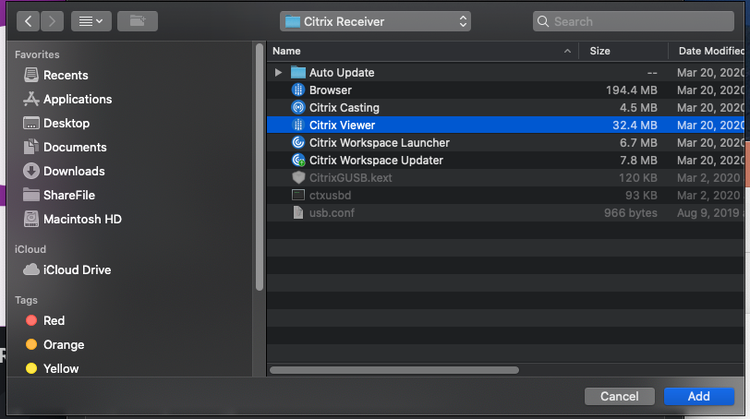Viewport: 750px width, 419px height.
Task: Select the Auto Update folder row
Action: [x=506, y=73]
